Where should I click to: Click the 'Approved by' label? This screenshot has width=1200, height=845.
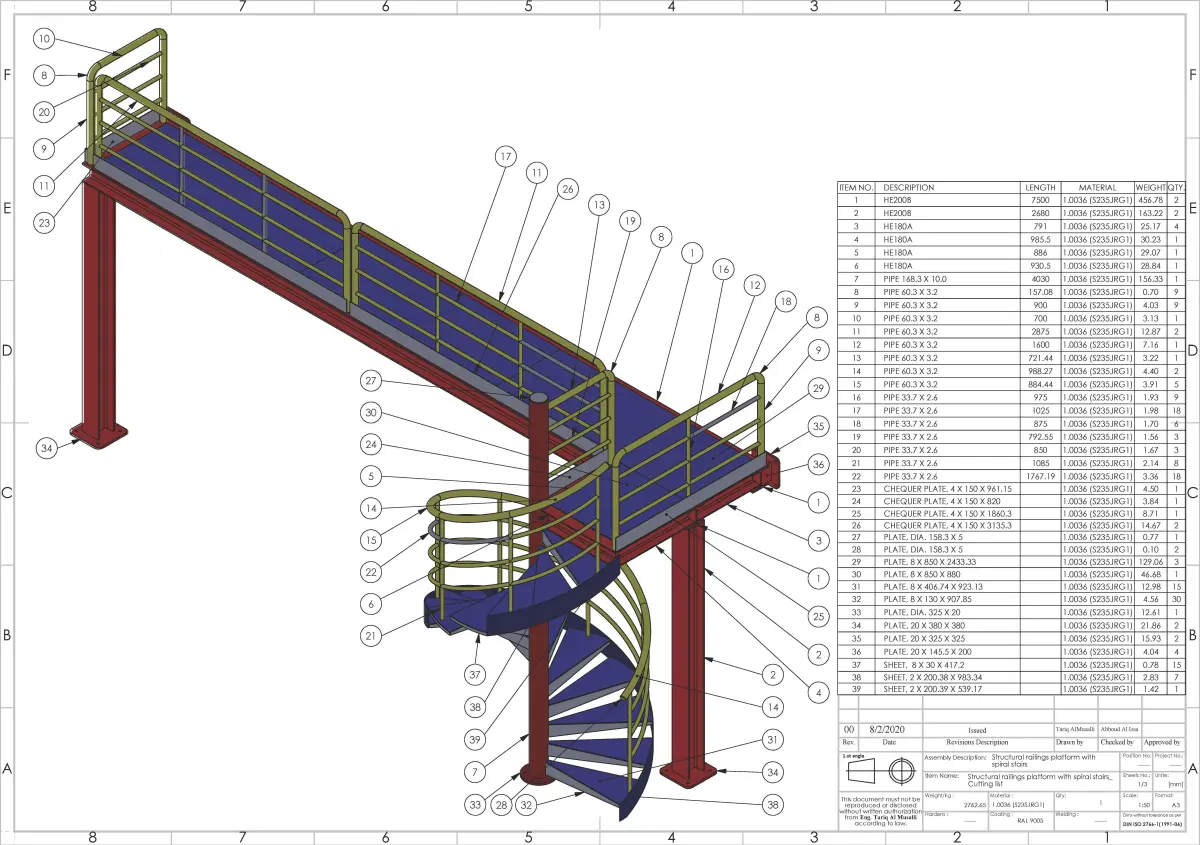[1163, 743]
